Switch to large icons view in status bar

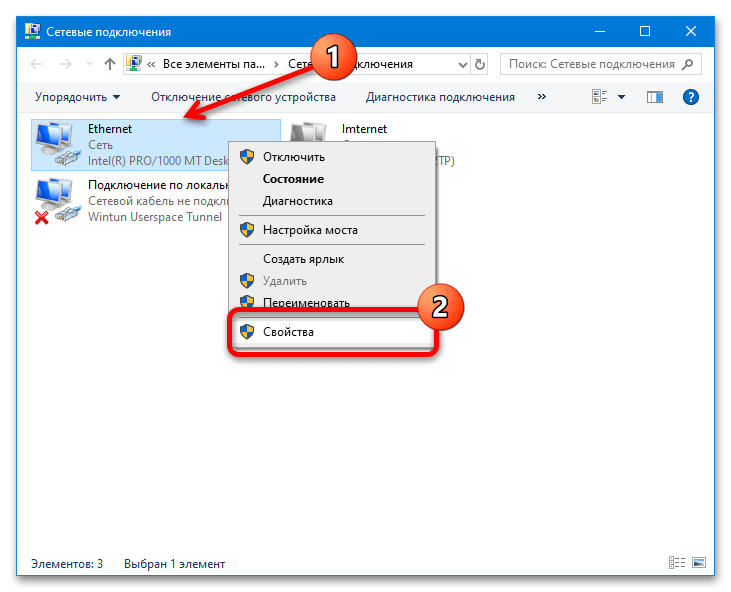tap(699, 563)
